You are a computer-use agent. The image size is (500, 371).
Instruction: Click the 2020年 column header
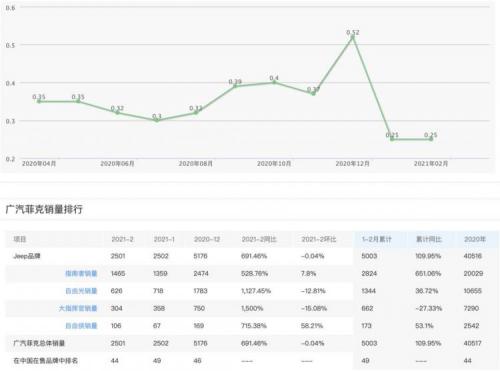(x=475, y=239)
